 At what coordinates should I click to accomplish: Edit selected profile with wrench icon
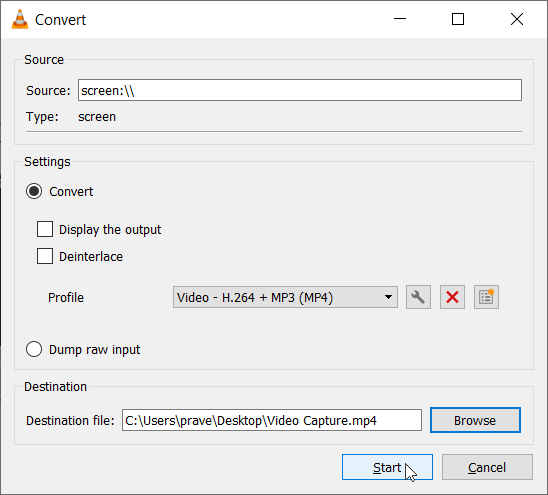(x=418, y=297)
